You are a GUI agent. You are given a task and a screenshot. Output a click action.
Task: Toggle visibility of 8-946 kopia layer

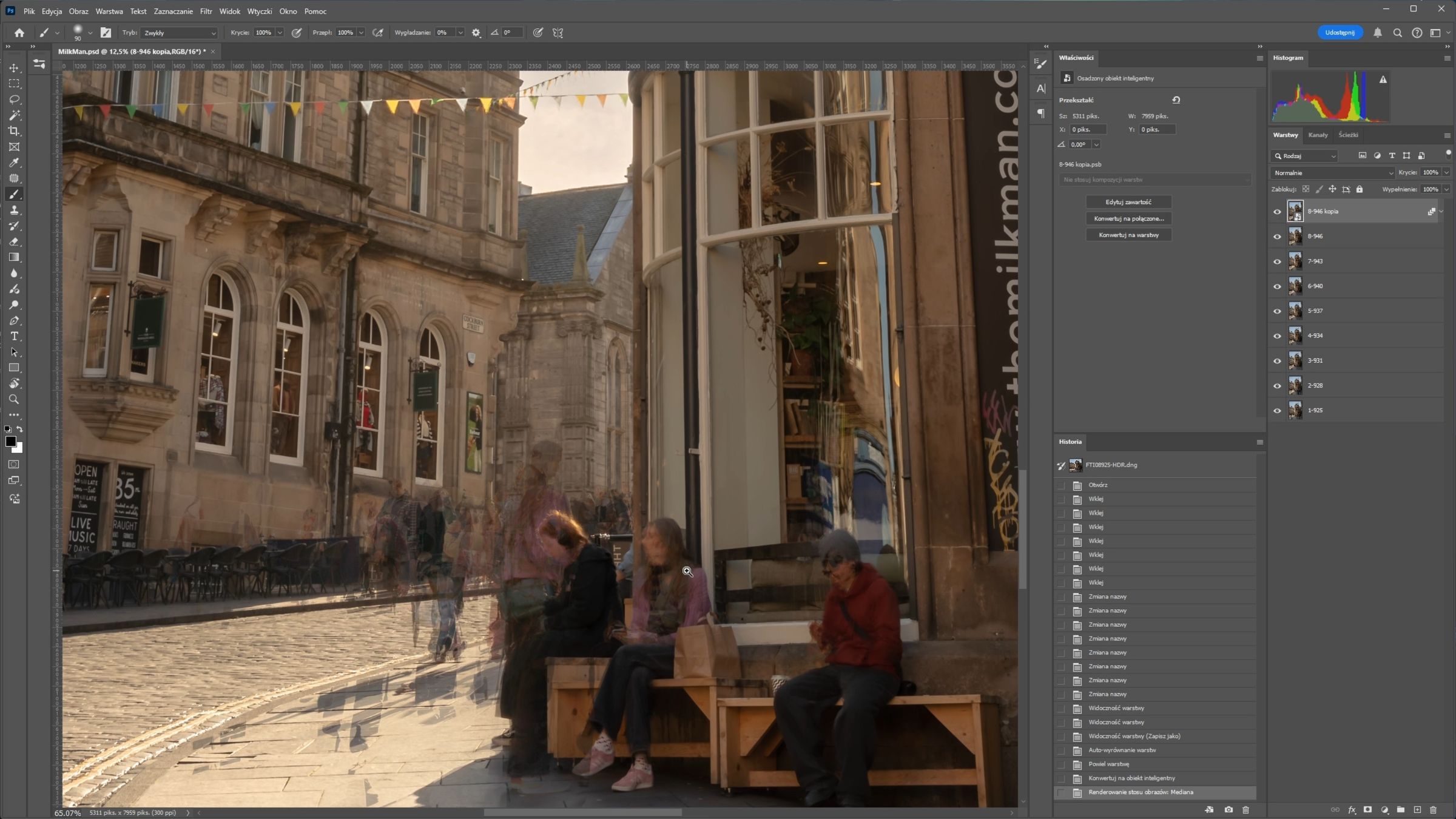(x=1277, y=212)
